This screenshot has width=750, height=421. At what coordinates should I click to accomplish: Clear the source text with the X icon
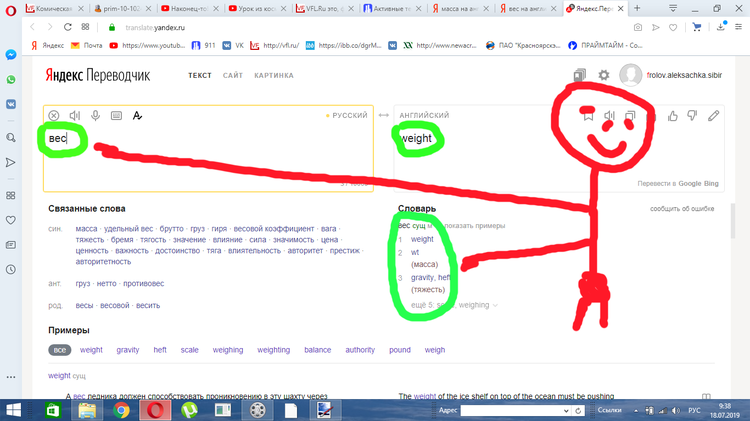point(54,115)
